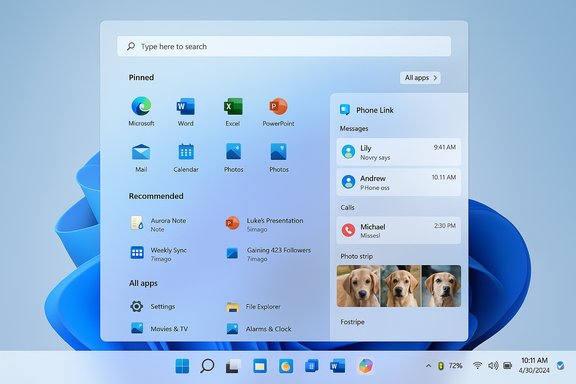576x384 pixels.
Task: Open the pinned Excel app
Action: (x=233, y=111)
